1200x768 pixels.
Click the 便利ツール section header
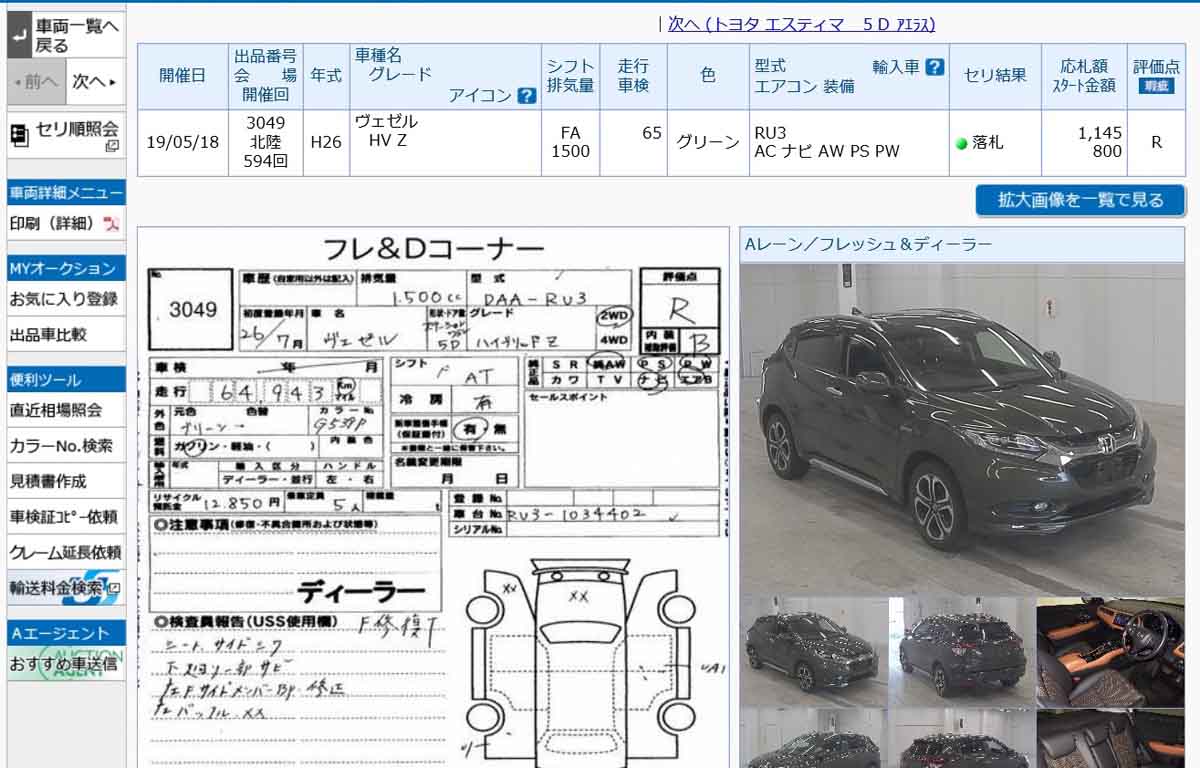click(x=66, y=380)
